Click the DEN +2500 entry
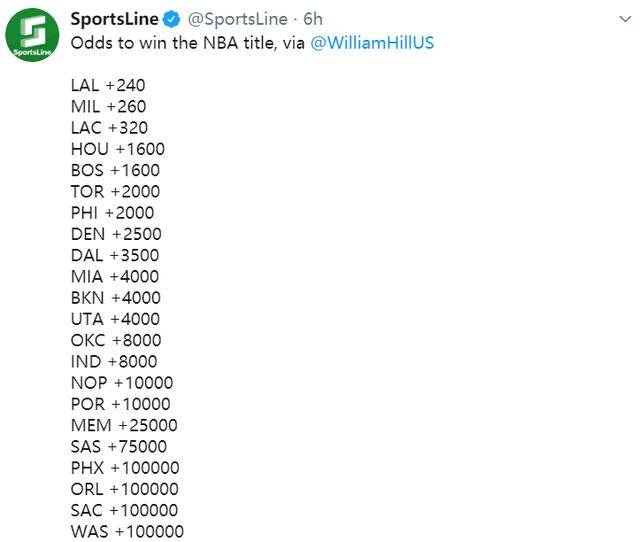Viewport: 640px width, 542px height. [116, 234]
